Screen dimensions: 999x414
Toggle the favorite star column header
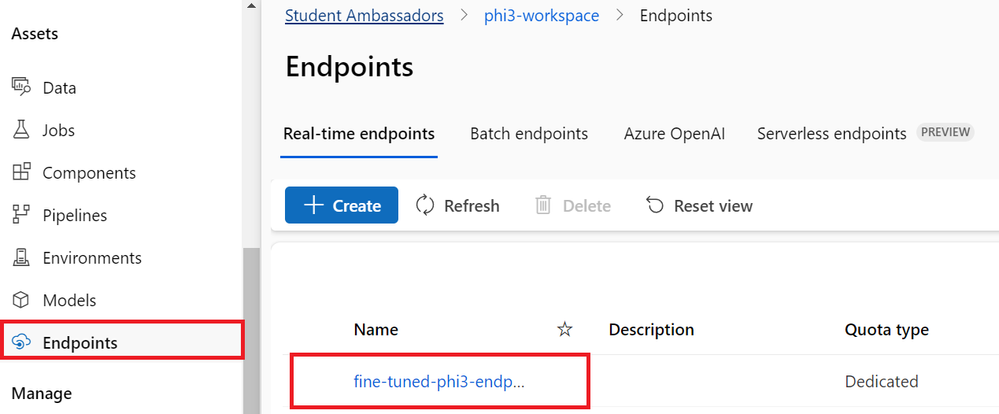tap(565, 330)
